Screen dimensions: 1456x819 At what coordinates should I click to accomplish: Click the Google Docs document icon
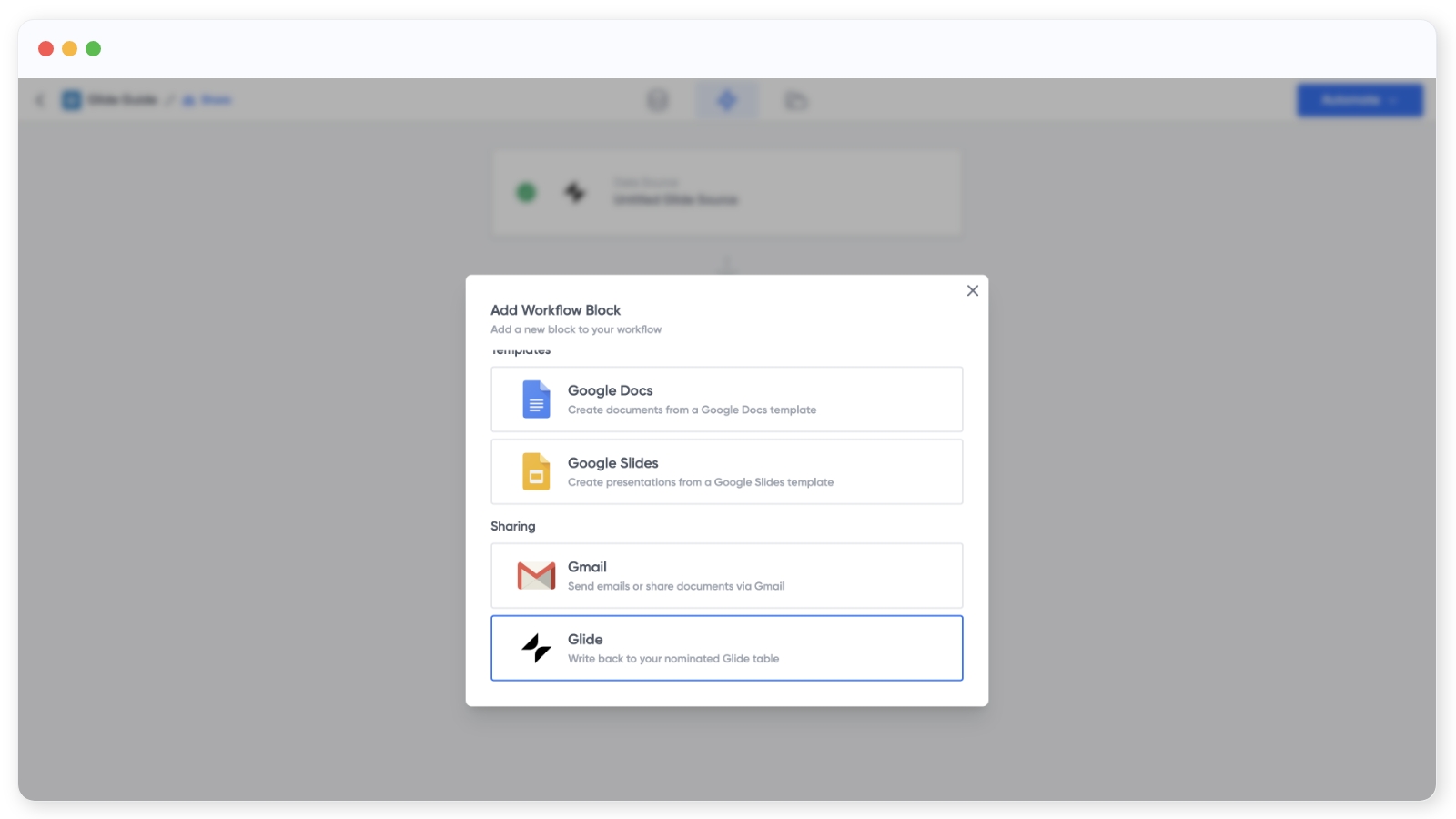coord(536,399)
